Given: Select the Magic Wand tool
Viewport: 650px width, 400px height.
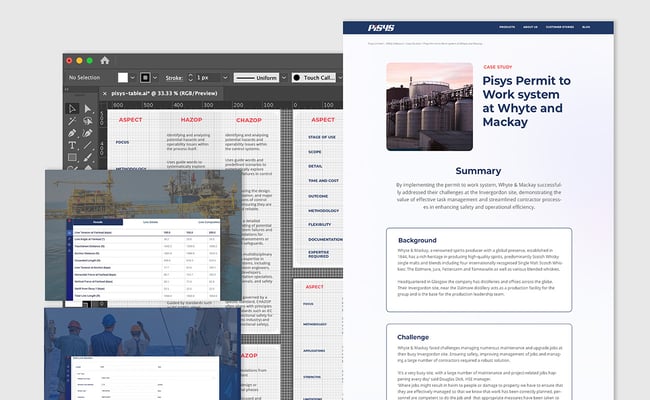Looking at the screenshot, I should [72, 121].
